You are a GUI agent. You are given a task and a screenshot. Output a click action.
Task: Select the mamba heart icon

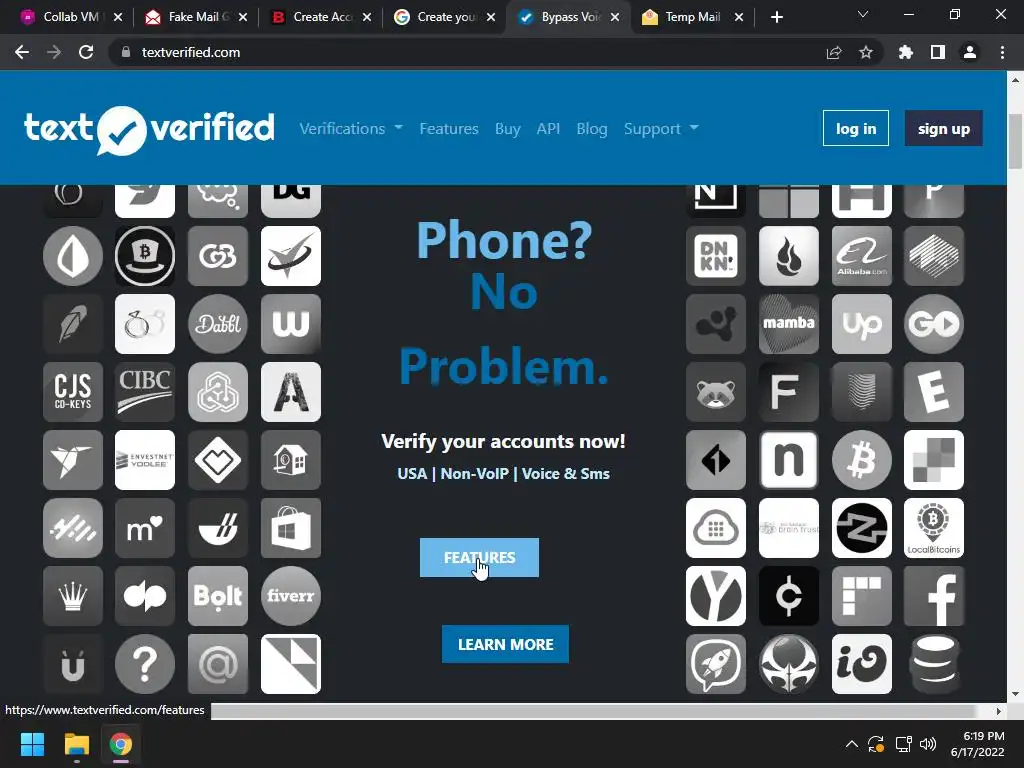pos(789,324)
